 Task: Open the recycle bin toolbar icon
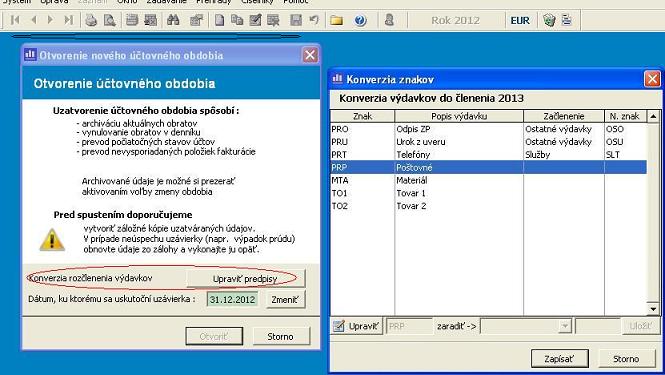pos(549,20)
